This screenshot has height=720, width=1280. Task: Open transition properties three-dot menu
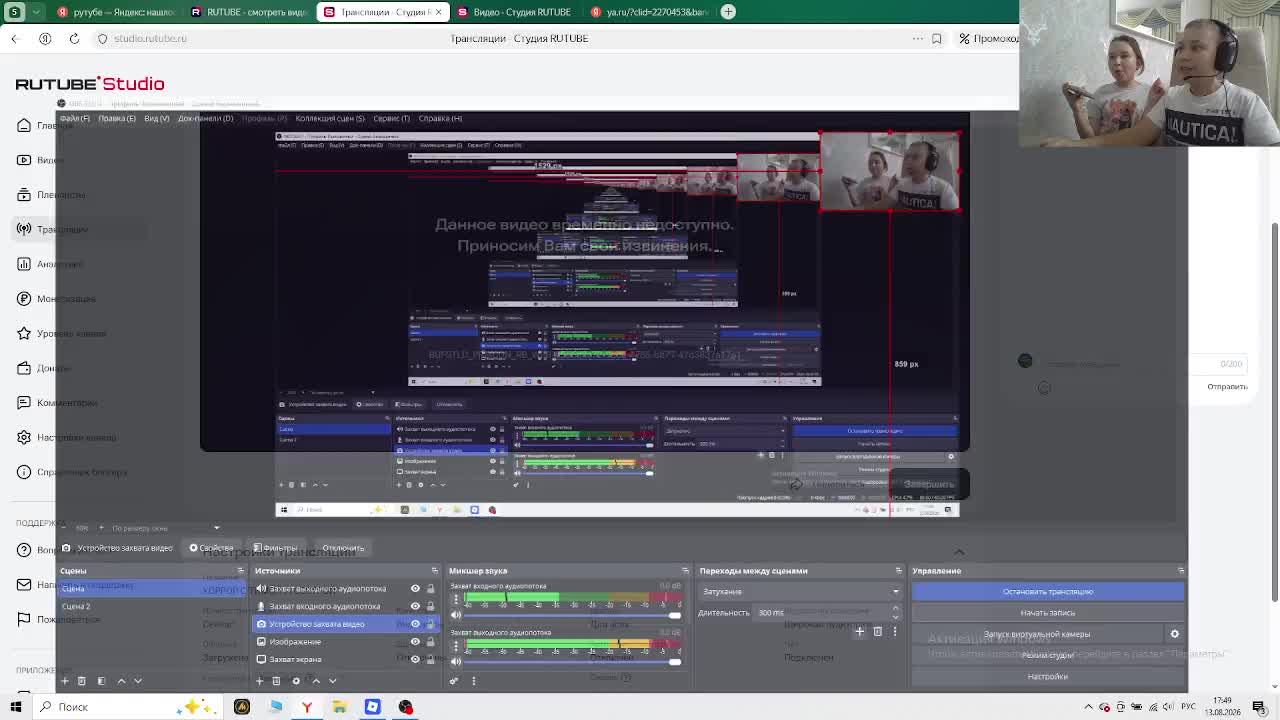(895, 631)
